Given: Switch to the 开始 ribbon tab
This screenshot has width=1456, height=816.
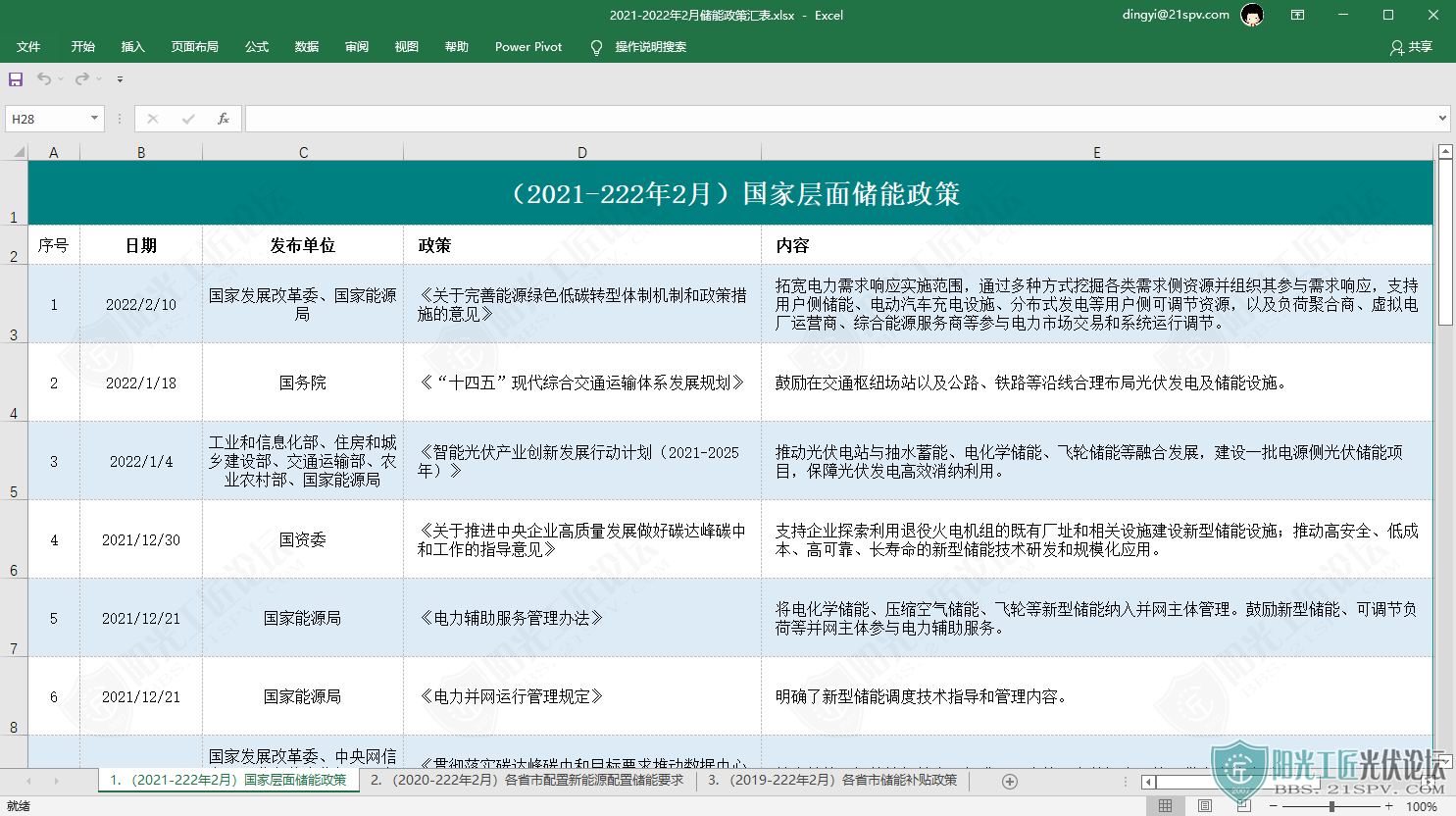Looking at the screenshot, I should [83, 47].
